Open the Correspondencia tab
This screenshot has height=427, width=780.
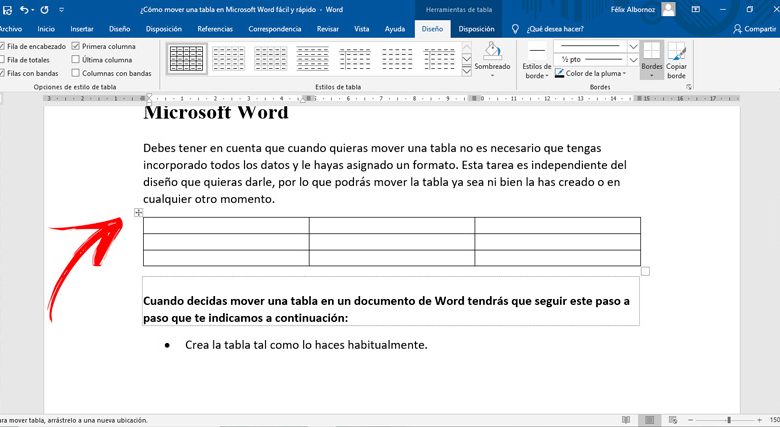275,29
